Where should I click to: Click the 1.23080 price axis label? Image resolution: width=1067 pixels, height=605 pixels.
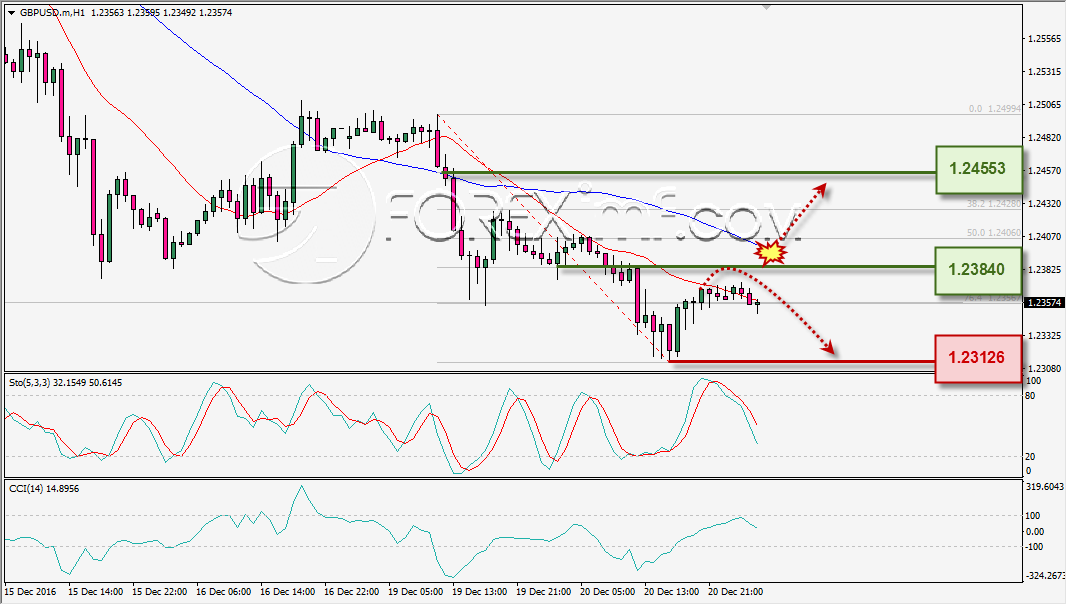(1046, 368)
